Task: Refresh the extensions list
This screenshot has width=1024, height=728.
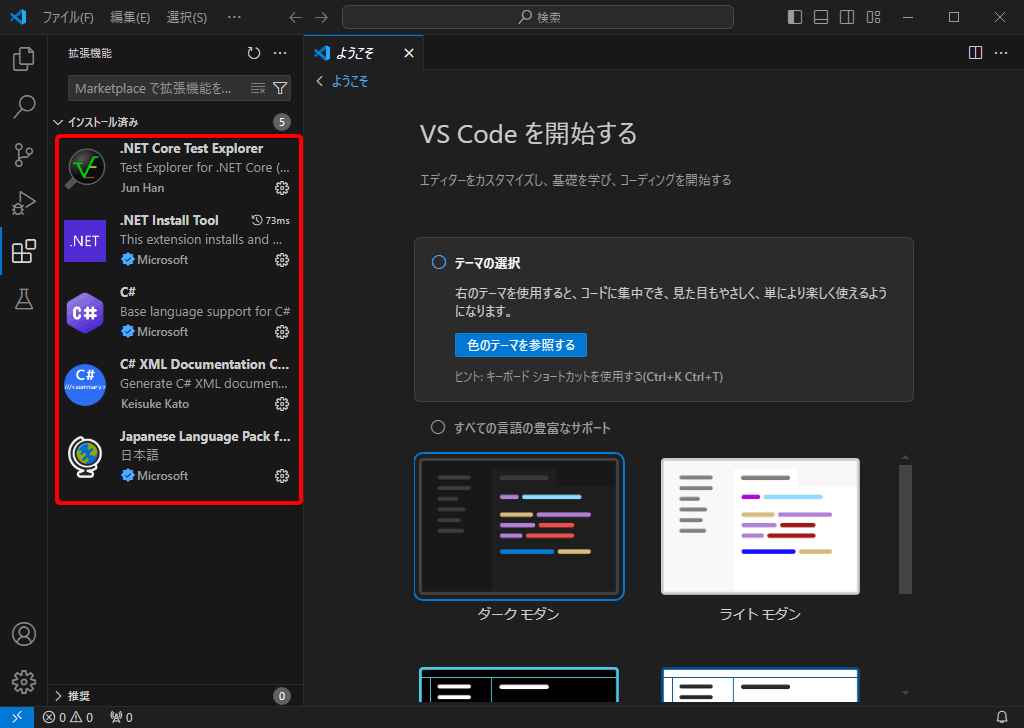Action: 253,53
